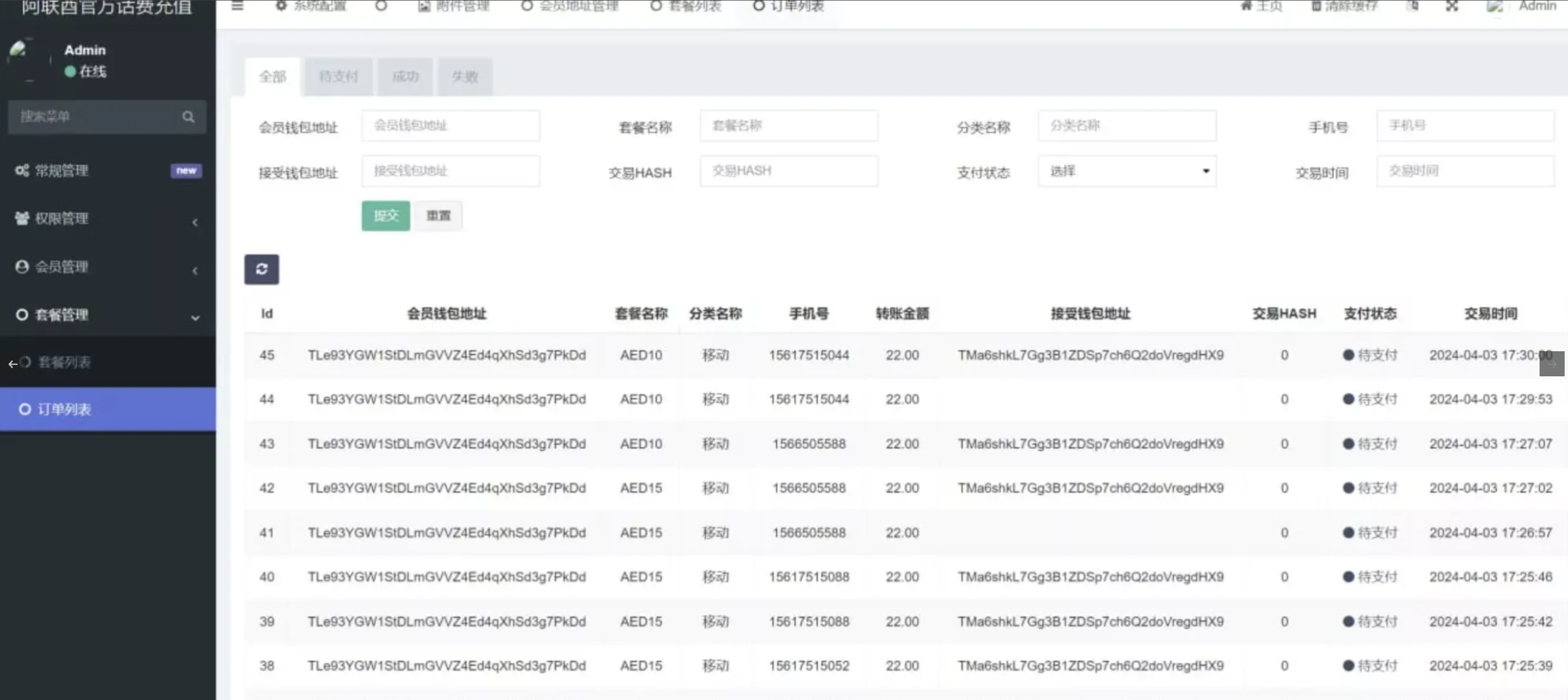Switch to the 成功 tab
1568x700 pixels.
405,77
